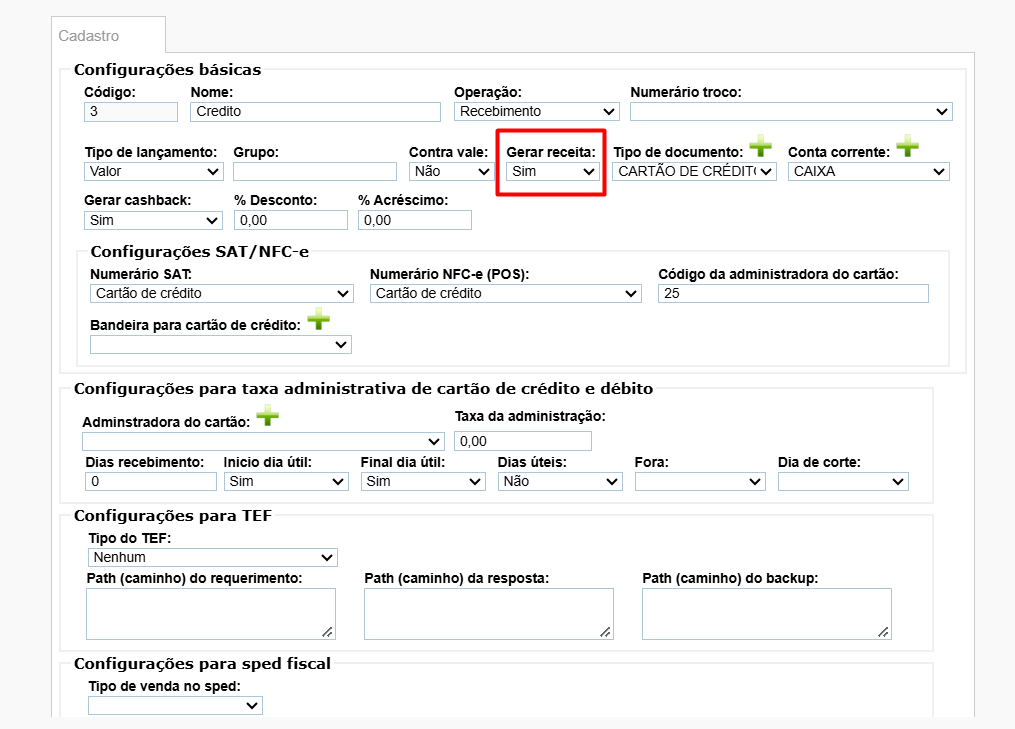Open Final dia útil dropdown

pyautogui.click(x=423, y=482)
